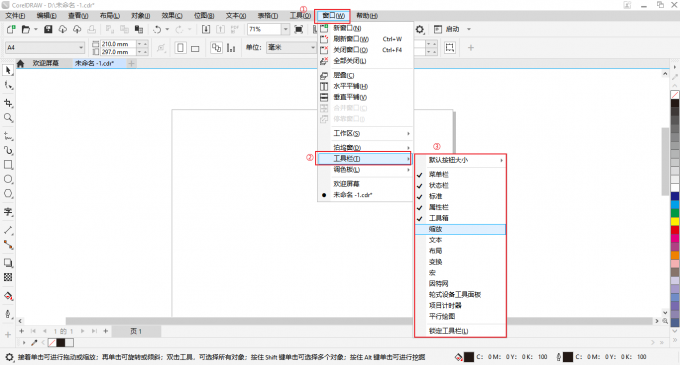Screen dimensions: 680x365
Task: Click the Save floppy disk icon
Action: (x=48, y=29)
